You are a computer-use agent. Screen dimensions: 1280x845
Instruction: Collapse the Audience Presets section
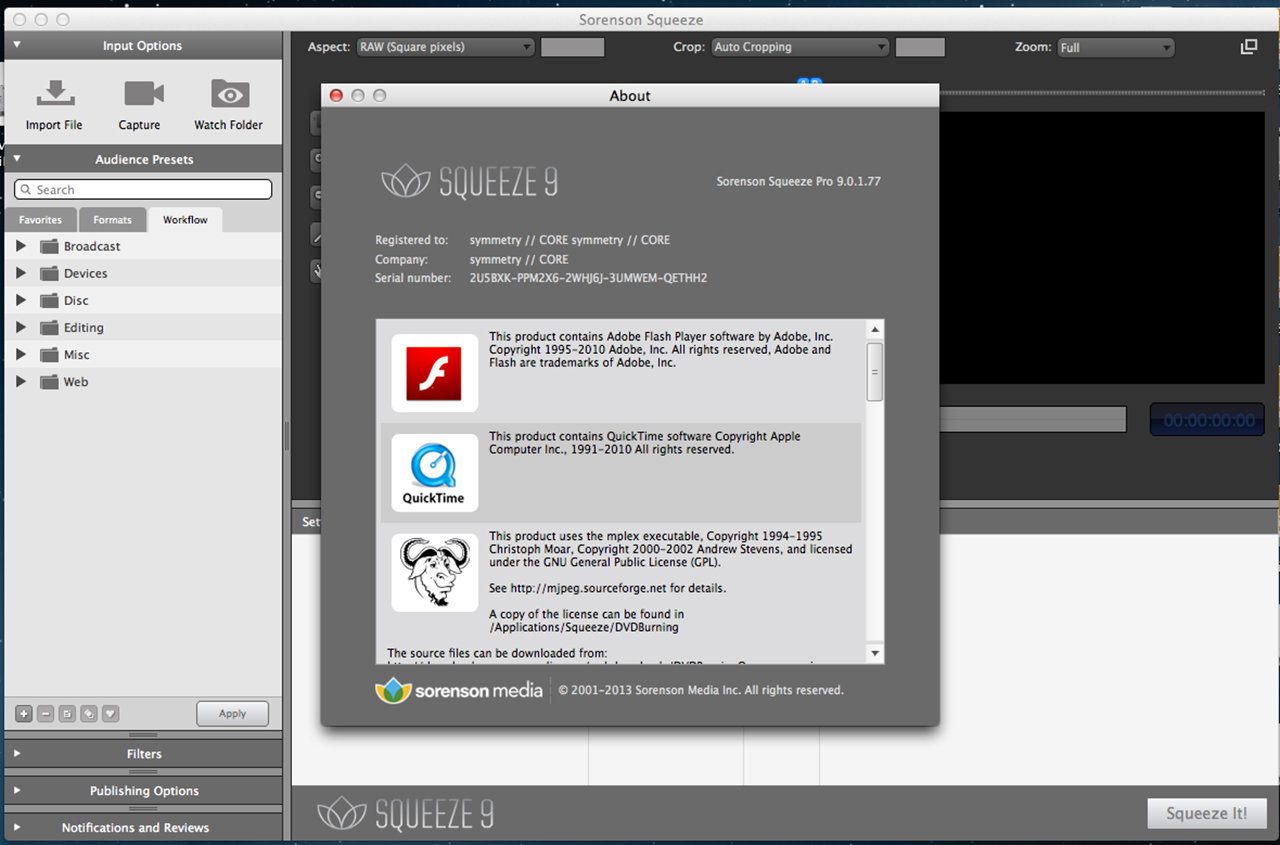[17, 158]
